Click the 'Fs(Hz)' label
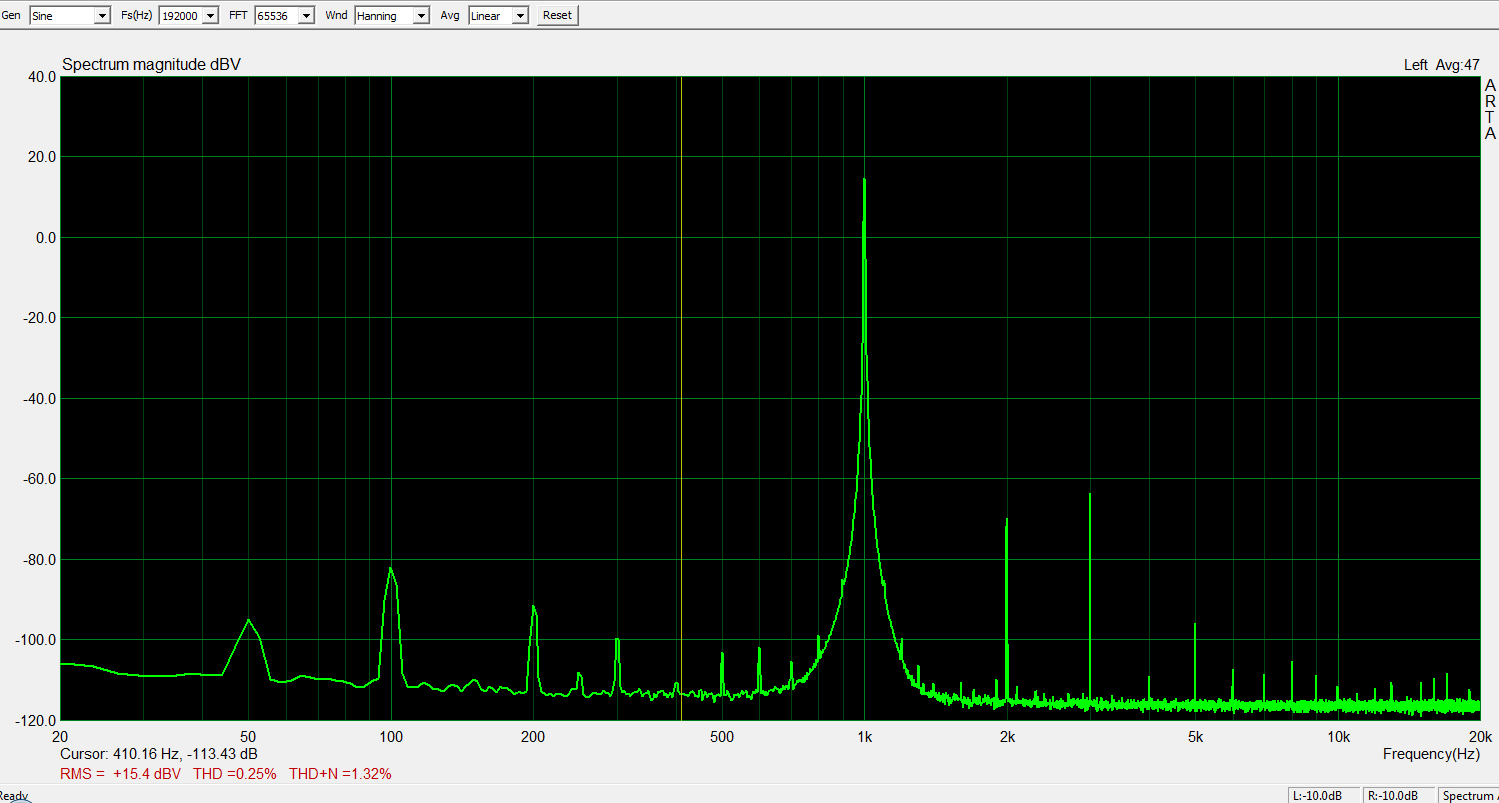The height and width of the screenshot is (803, 1499). click(x=136, y=15)
